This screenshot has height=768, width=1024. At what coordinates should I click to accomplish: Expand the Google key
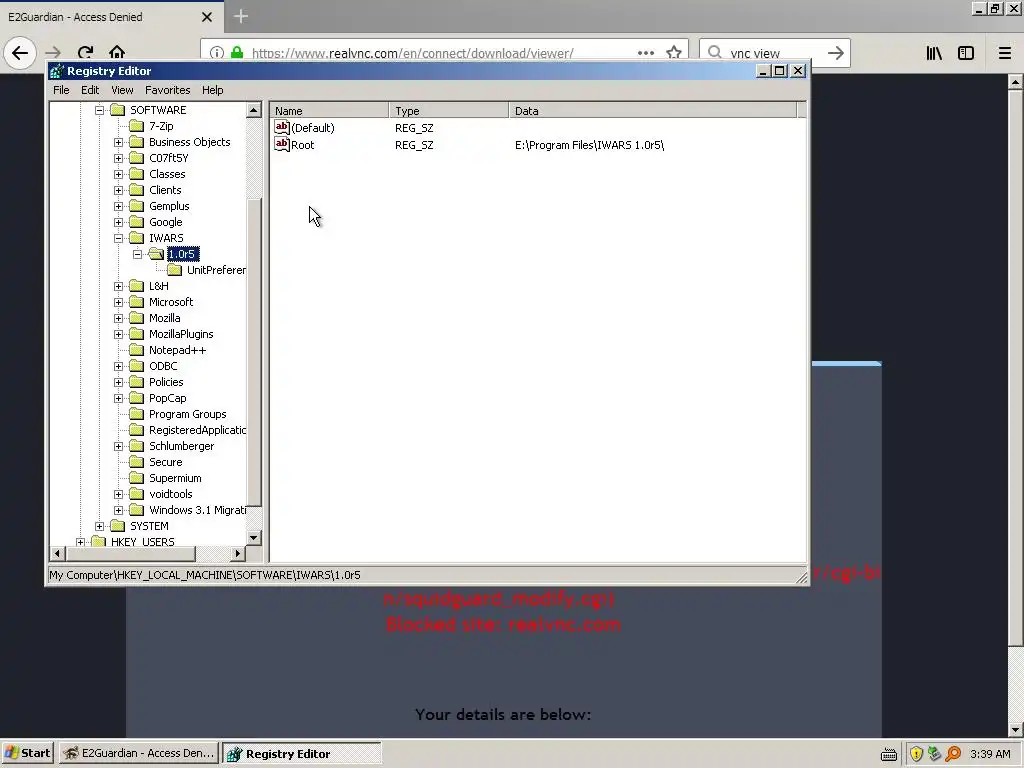(118, 222)
